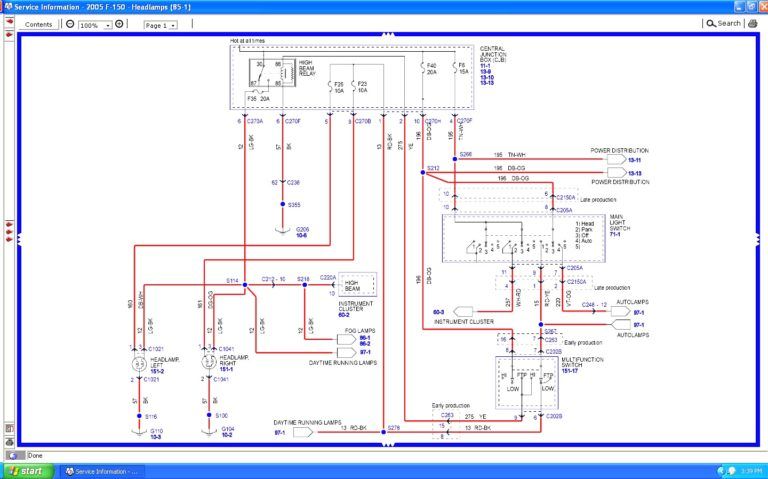Click the page handle on top border
Image resolution: width=768 pixels, height=479 pixels.
click(388, 34)
